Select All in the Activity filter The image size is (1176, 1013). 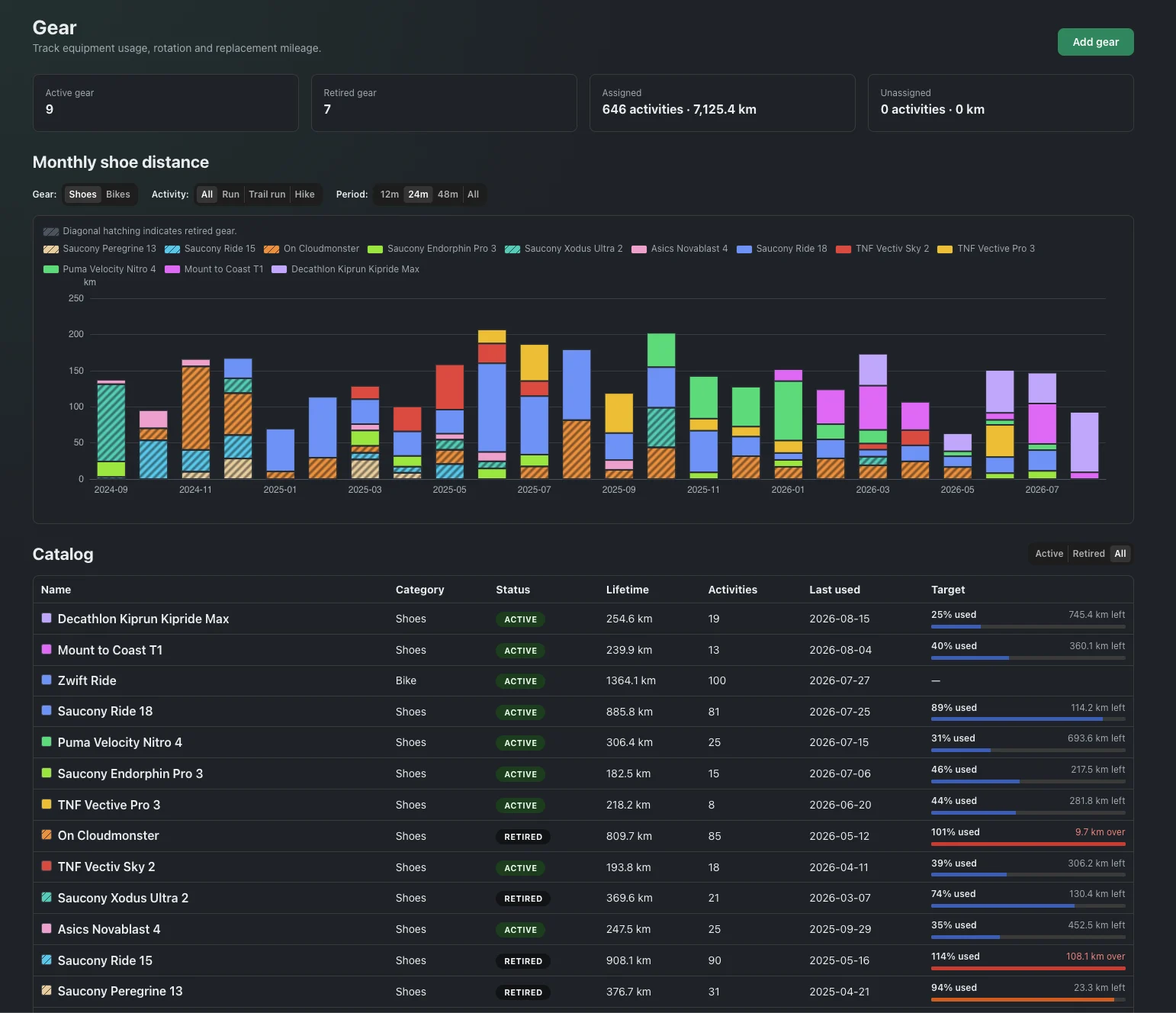(x=207, y=195)
